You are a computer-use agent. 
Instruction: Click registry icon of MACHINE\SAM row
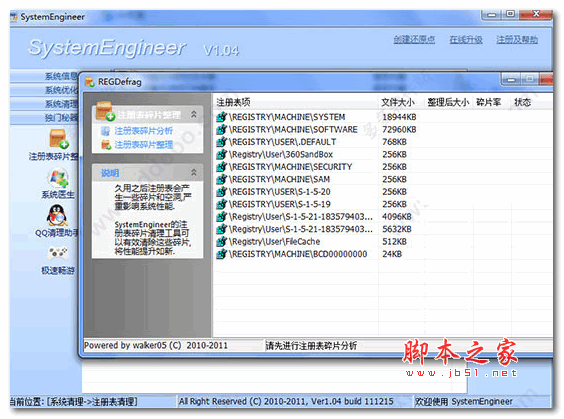222,179
